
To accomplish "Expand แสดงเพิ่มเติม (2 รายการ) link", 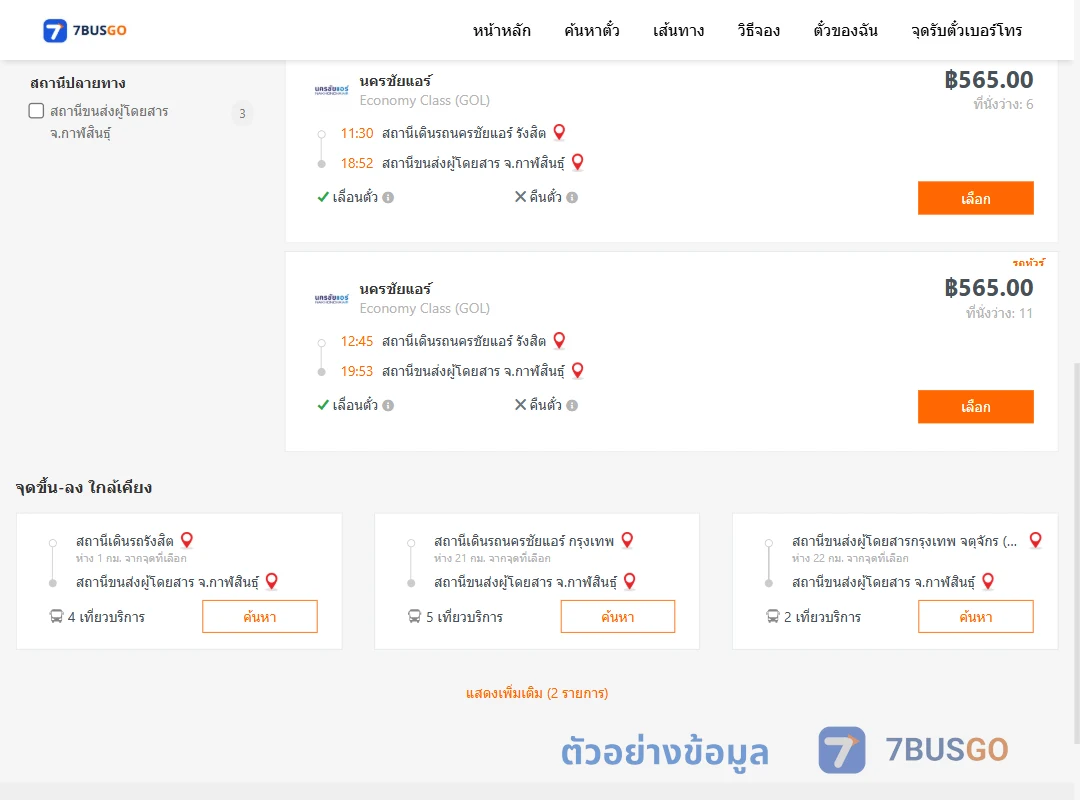I will (537, 693).
